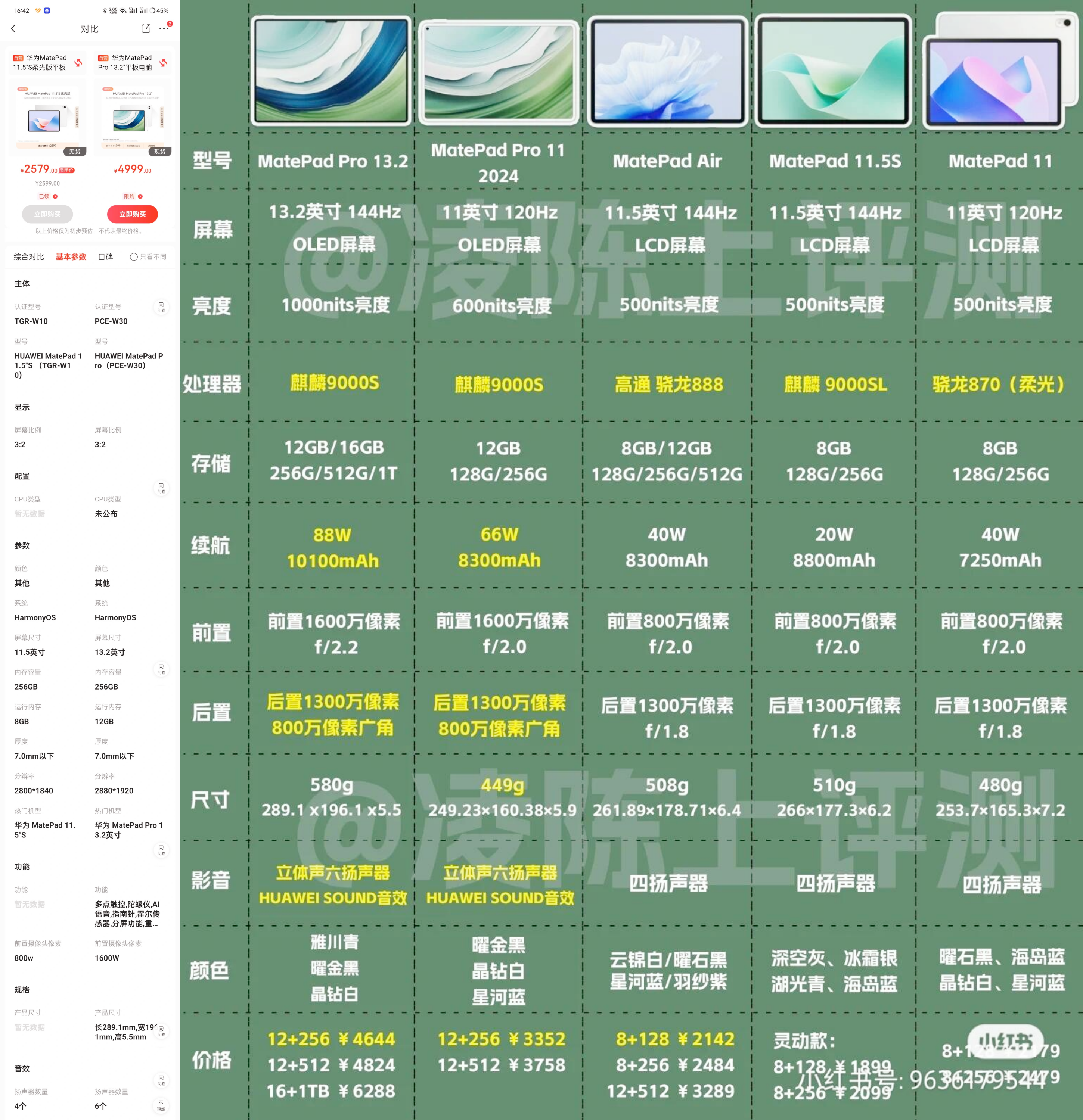Open the 口碑 tab
This screenshot has width=1083, height=1120.
pos(106,256)
